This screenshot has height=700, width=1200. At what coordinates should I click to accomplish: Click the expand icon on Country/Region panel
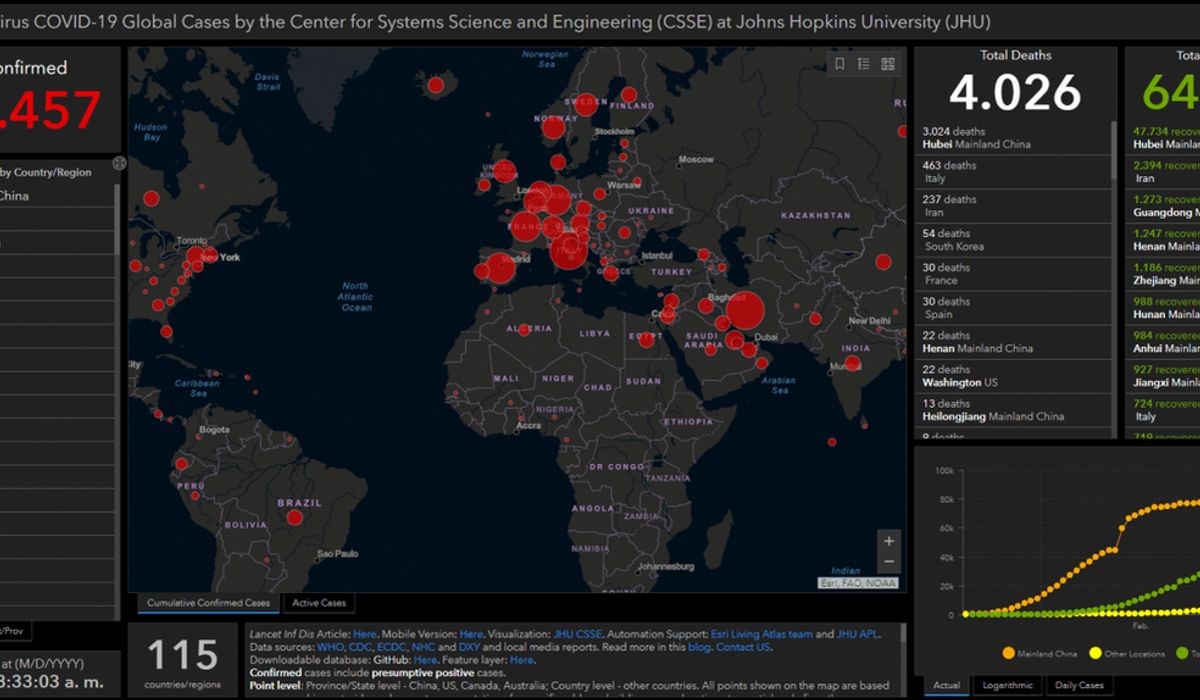119,162
